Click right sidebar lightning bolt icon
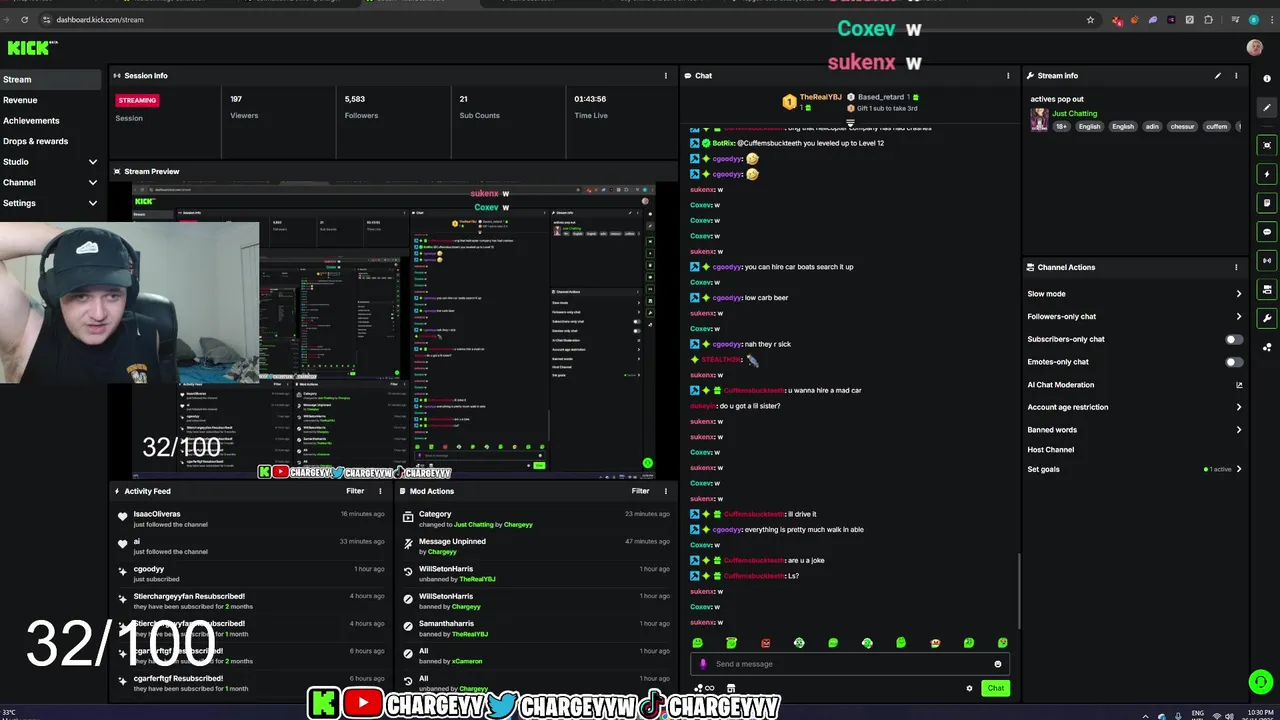This screenshot has width=1280, height=720. tap(1267, 174)
